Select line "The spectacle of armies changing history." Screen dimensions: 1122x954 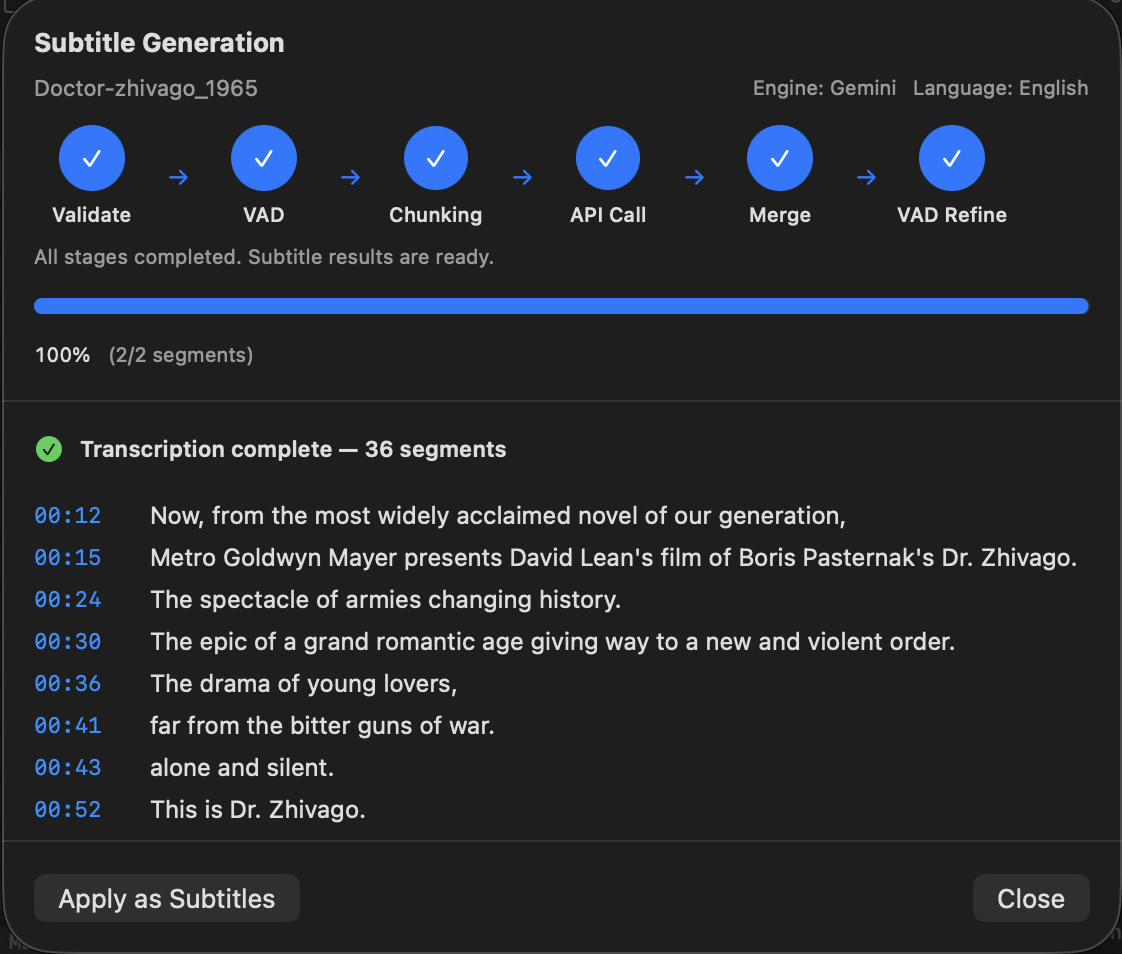[386, 600]
